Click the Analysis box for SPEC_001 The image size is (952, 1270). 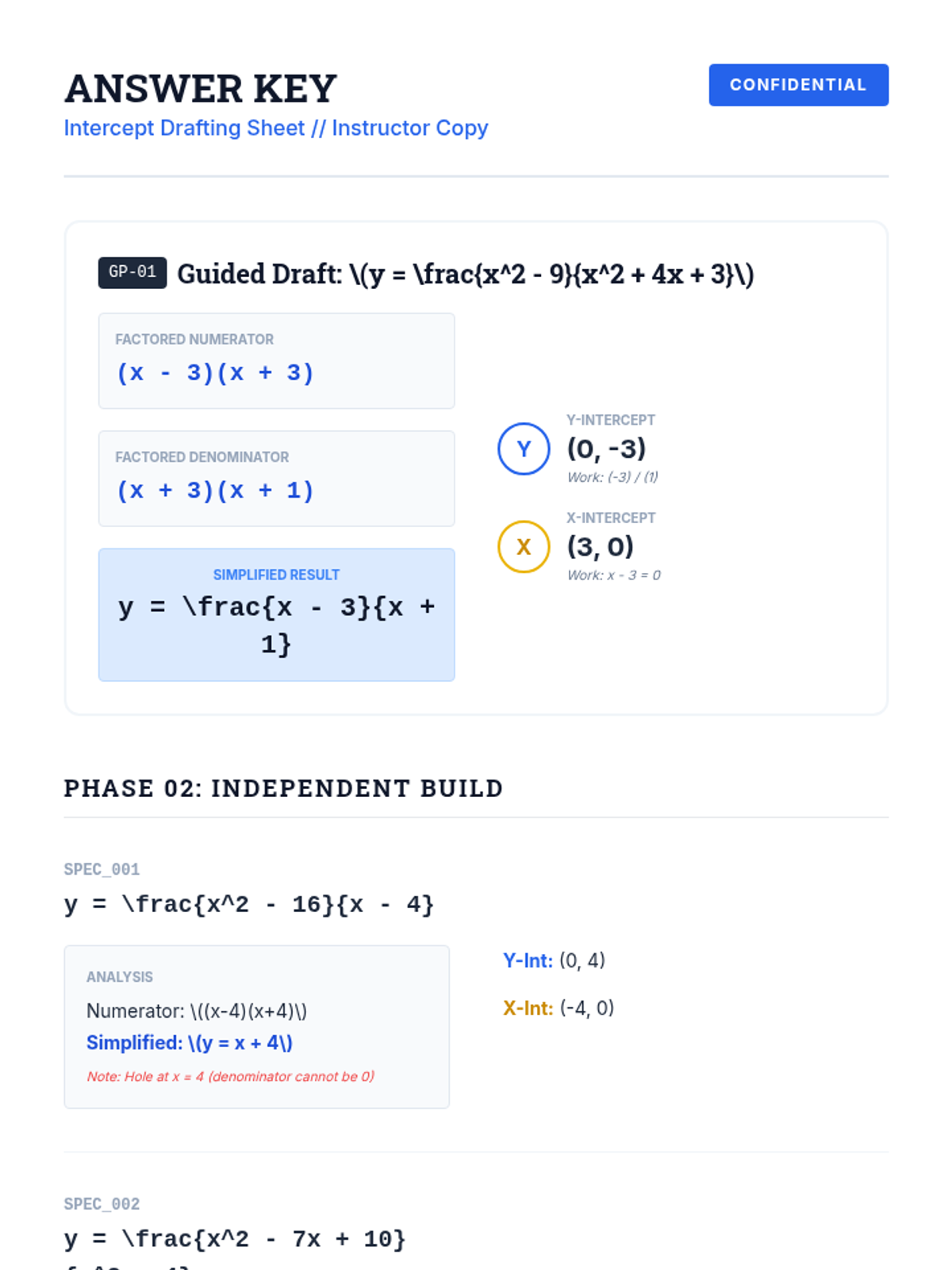256,1026
